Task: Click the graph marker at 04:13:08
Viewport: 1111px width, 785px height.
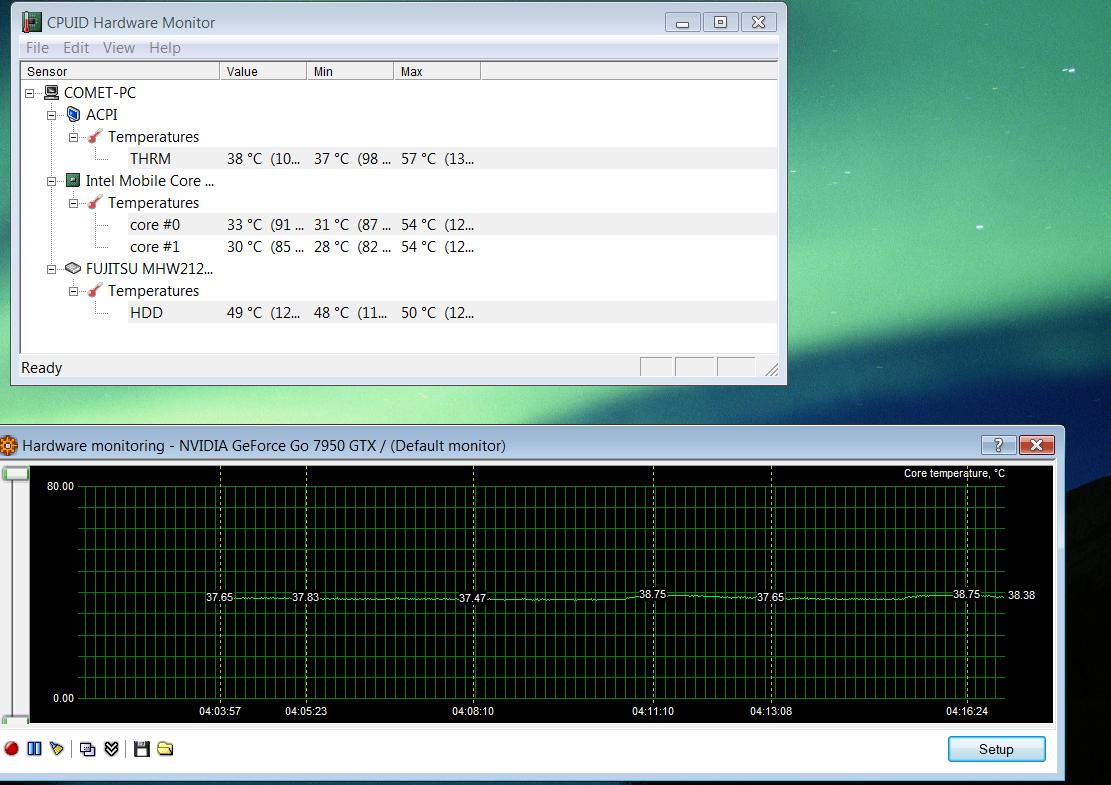Action: pos(770,597)
